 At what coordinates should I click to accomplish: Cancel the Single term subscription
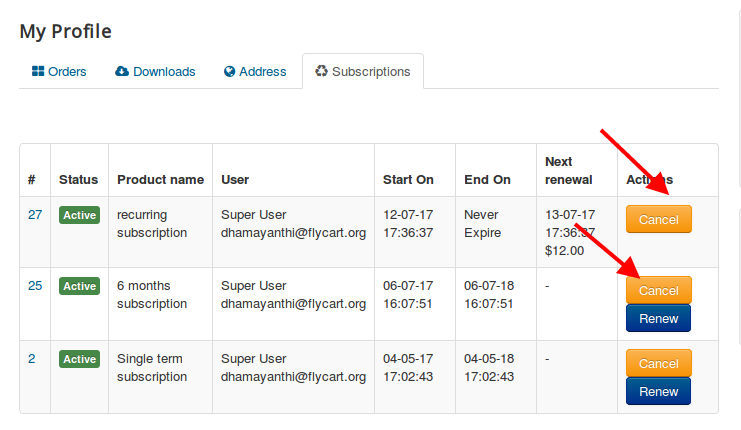[x=658, y=363]
